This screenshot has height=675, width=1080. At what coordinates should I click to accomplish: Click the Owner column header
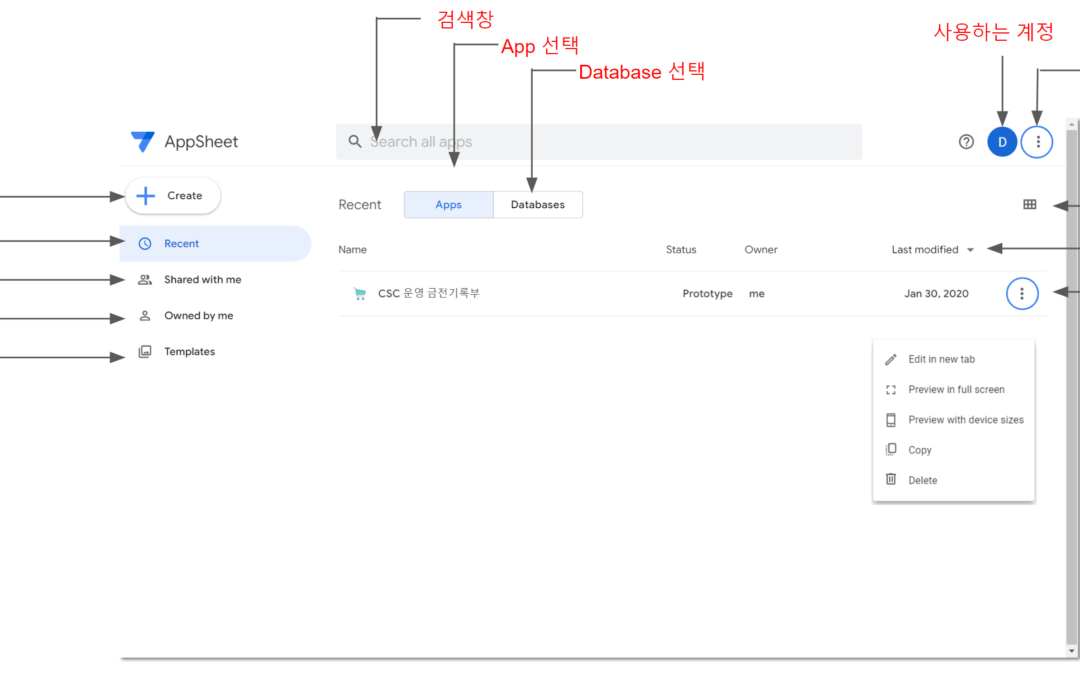pos(761,249)
